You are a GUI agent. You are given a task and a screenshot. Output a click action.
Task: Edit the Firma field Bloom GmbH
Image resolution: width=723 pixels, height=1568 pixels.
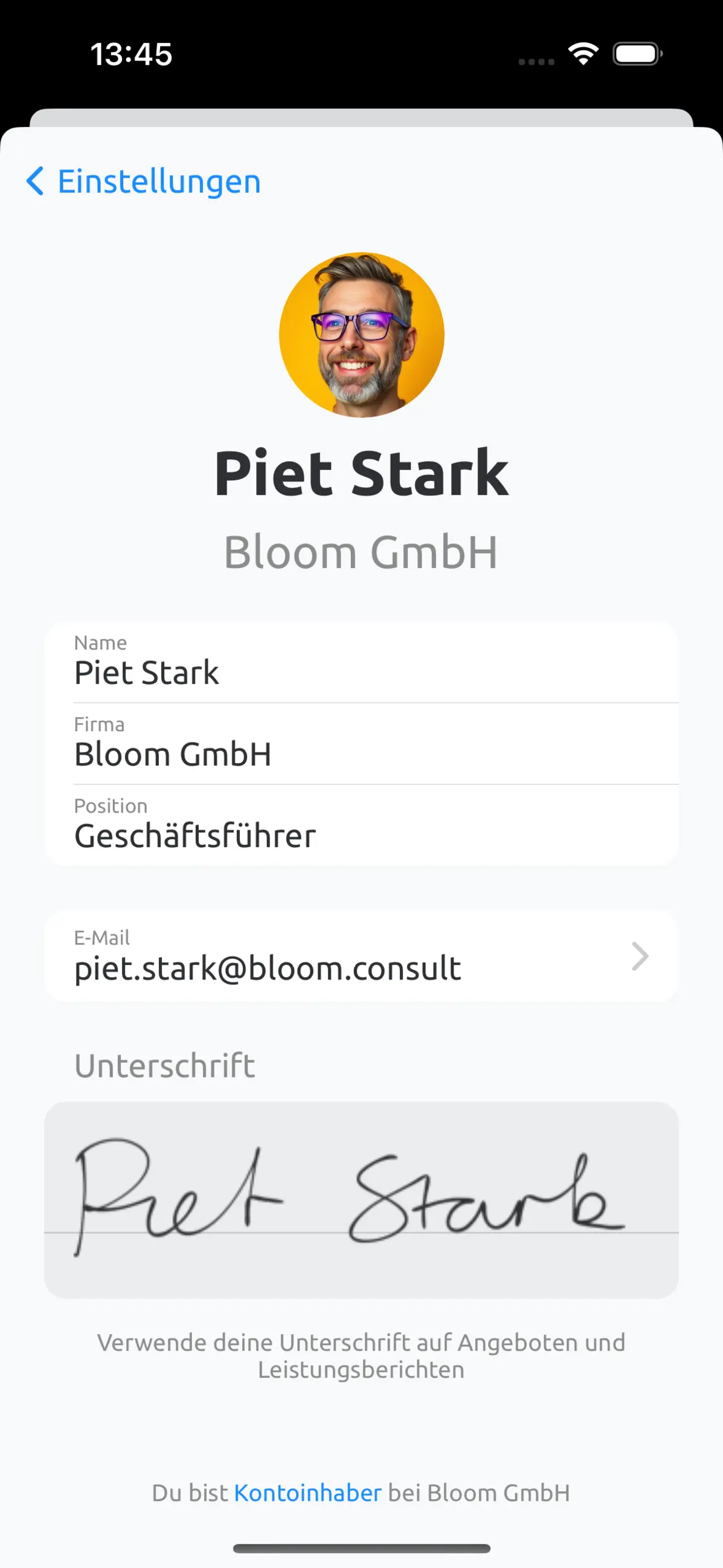click(x=361, y=744)
